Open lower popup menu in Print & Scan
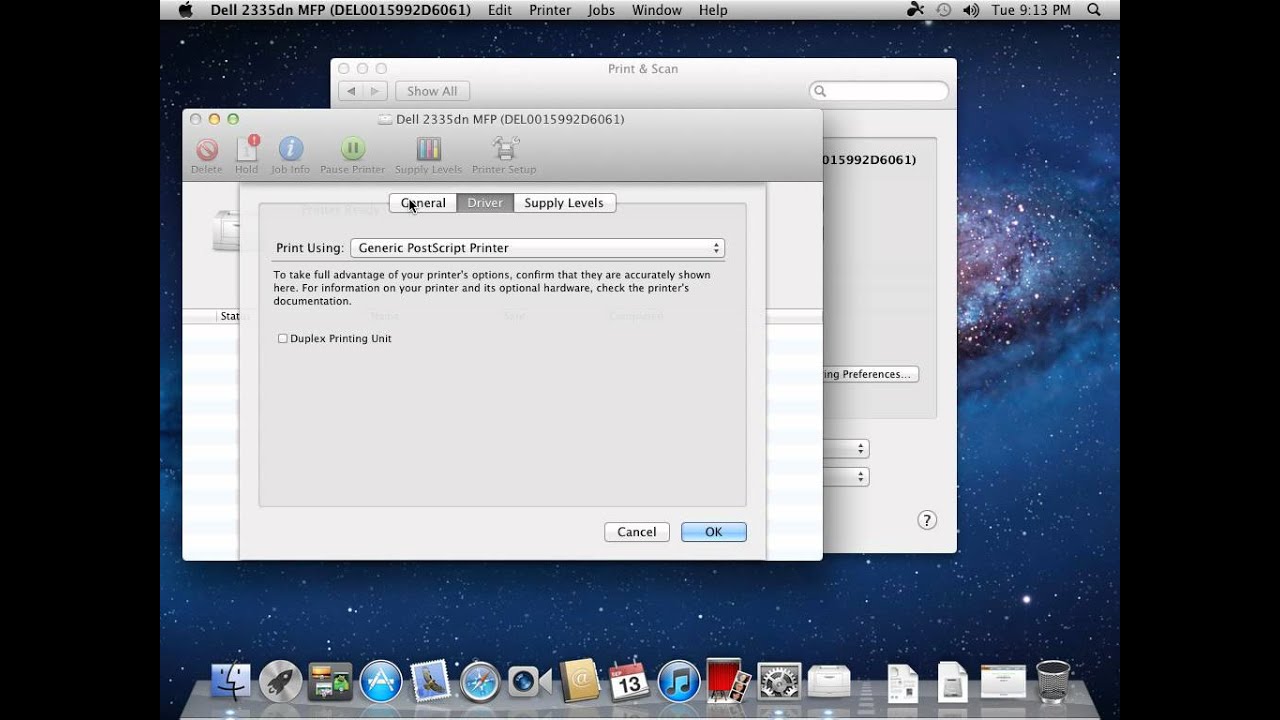Image resolution: width=1280 pixels, height=720 pixels. (846, 477)
